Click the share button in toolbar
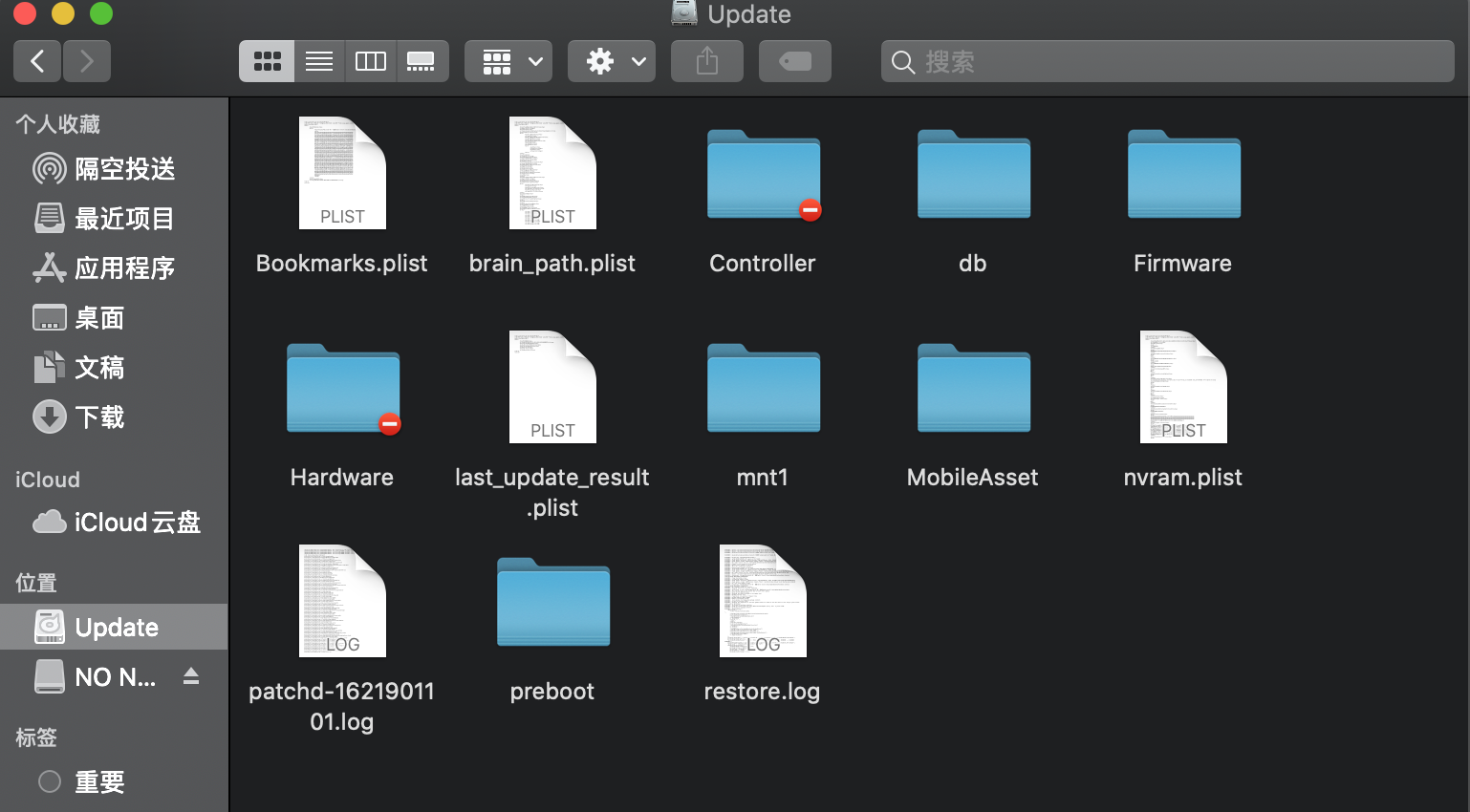Viewport: 1470px width, 812px height. click(707, 62)
